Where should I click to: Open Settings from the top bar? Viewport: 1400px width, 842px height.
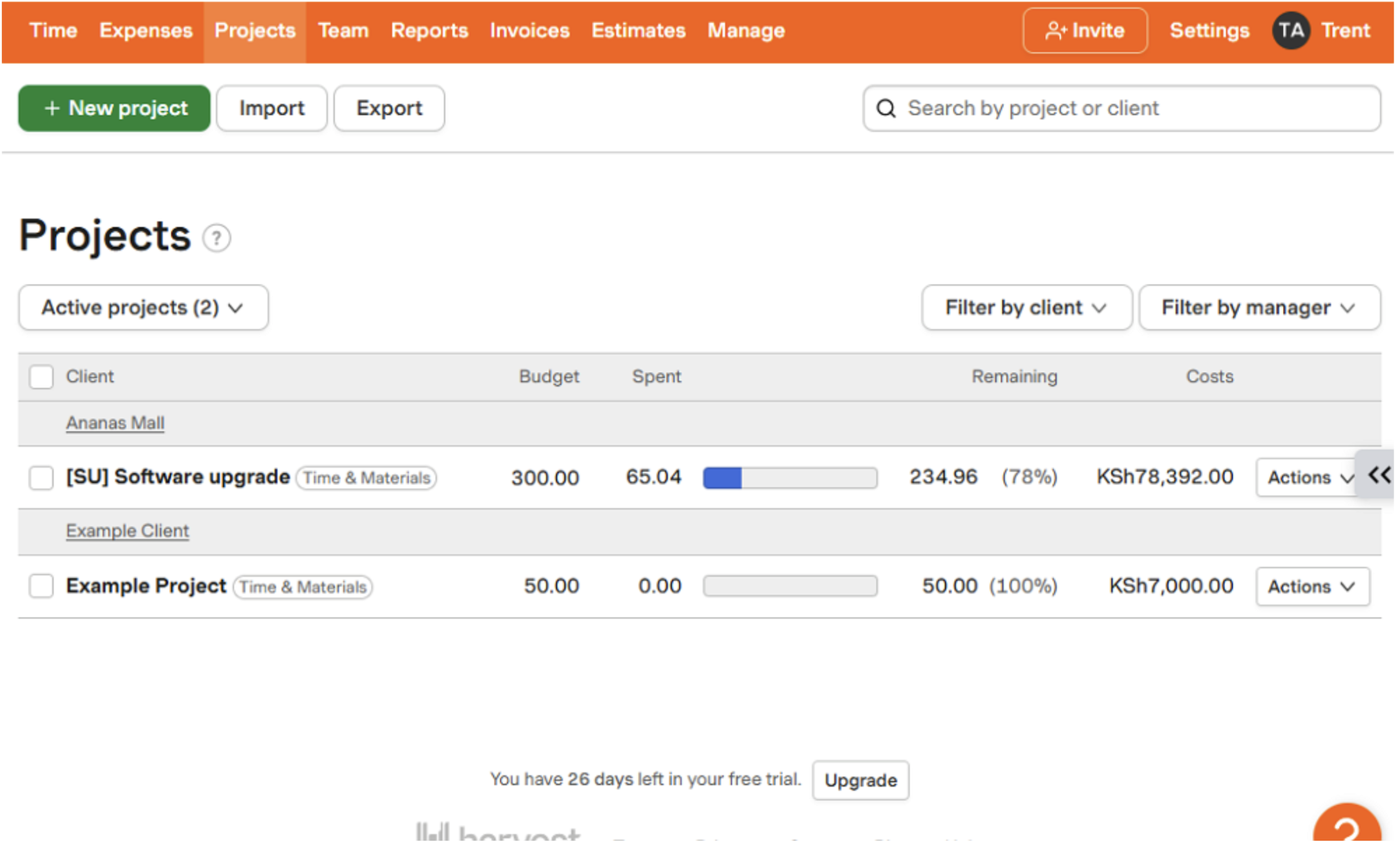tap(1209, 30)
